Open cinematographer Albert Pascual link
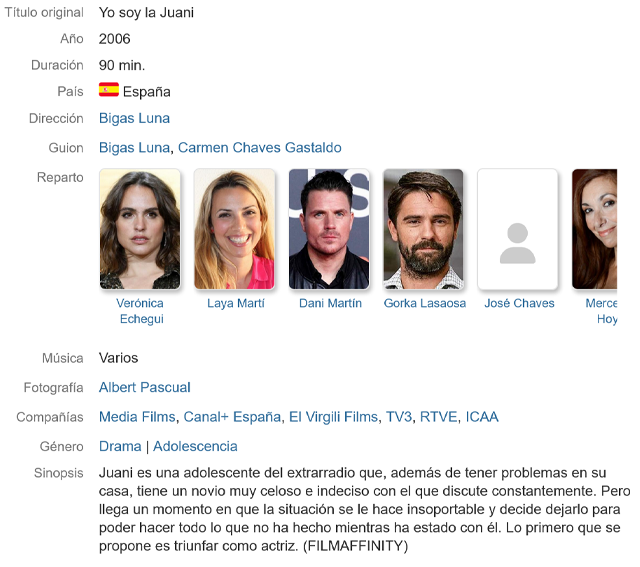 tap(144, 387)
